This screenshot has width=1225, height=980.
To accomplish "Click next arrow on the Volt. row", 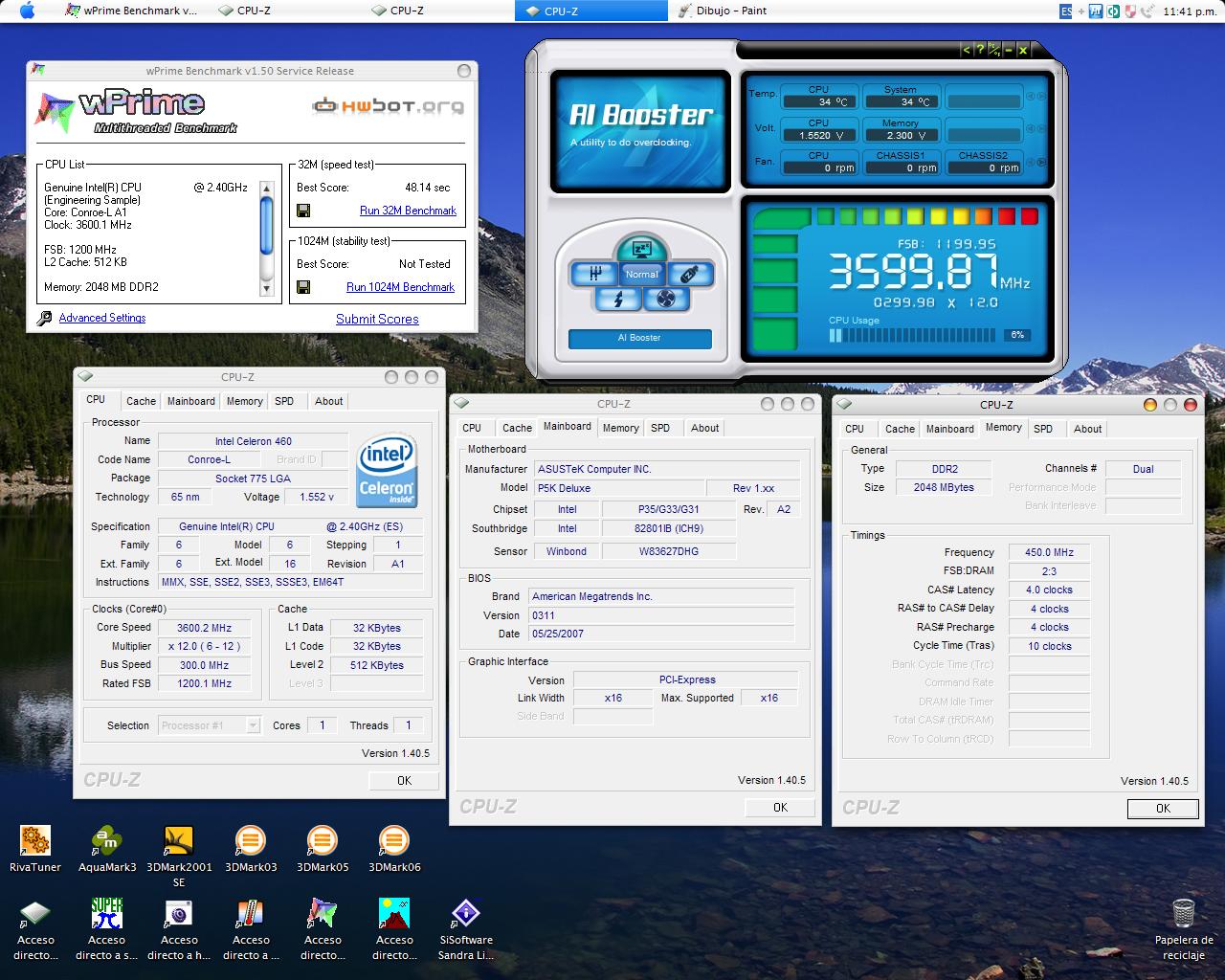I will (1040, 129).
